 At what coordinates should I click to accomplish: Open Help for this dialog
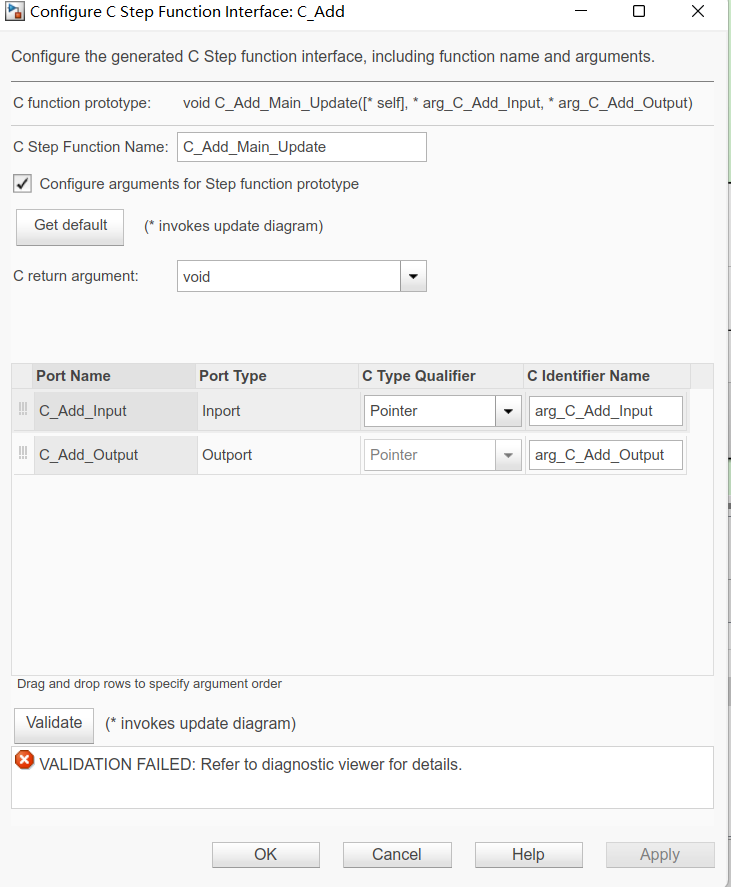[x=528, y=854]
